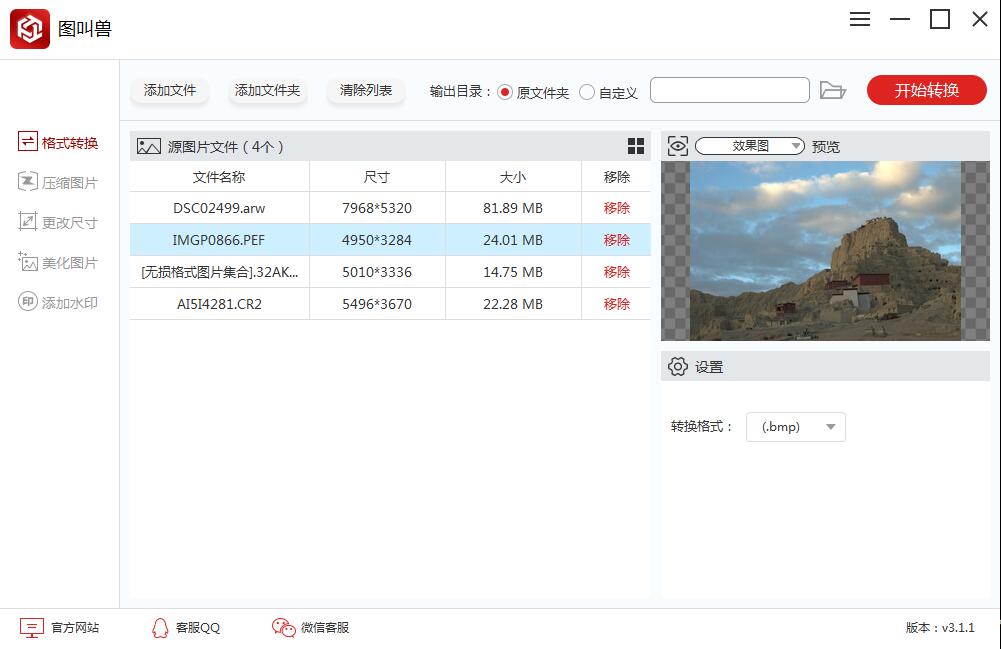Select the IMGP0866.PEF file row
Image resolution: width=1001 pixels, height=649 pixels.
pos(219,240)
